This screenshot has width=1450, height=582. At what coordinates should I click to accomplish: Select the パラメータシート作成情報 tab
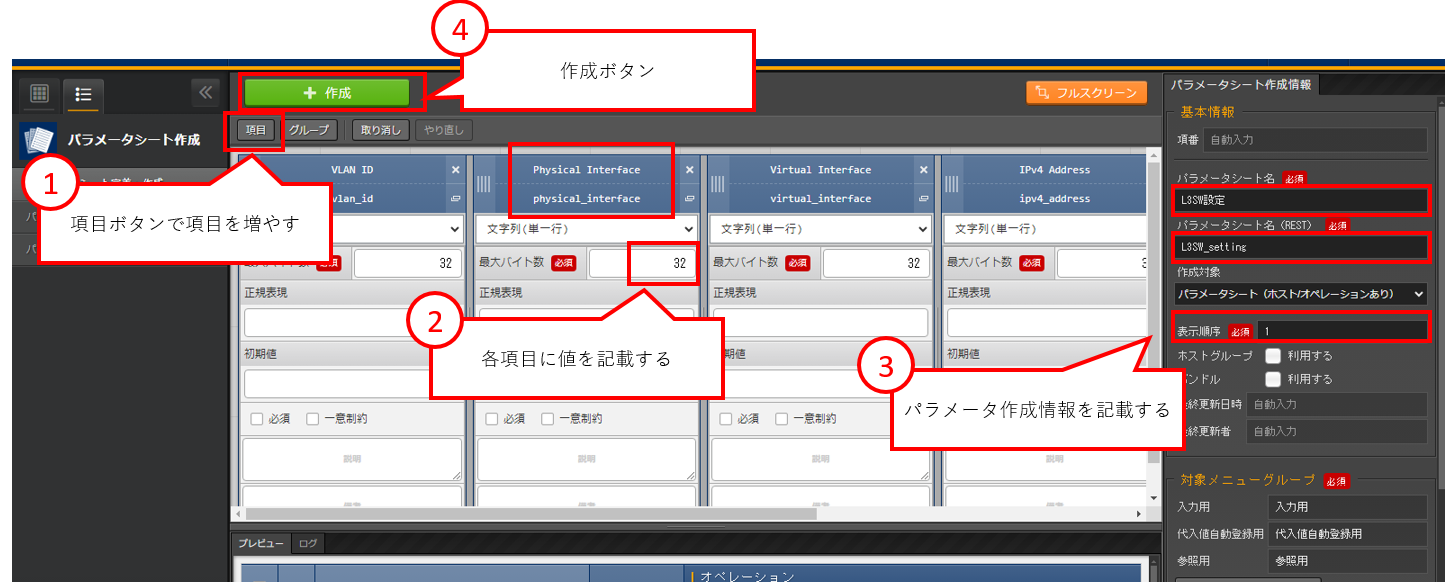1243,85
